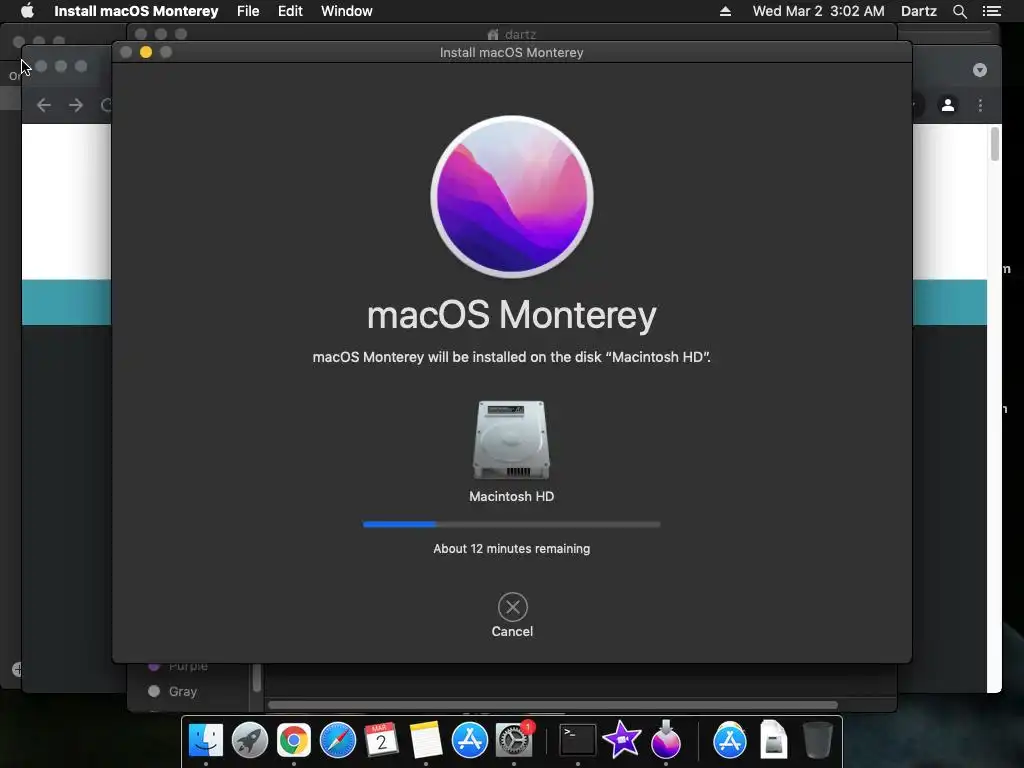Image resolution: width=1024 pixels, height=768 pixels.
Task: Open Calendar from the Dock
Action: click(x=381, y=740)
